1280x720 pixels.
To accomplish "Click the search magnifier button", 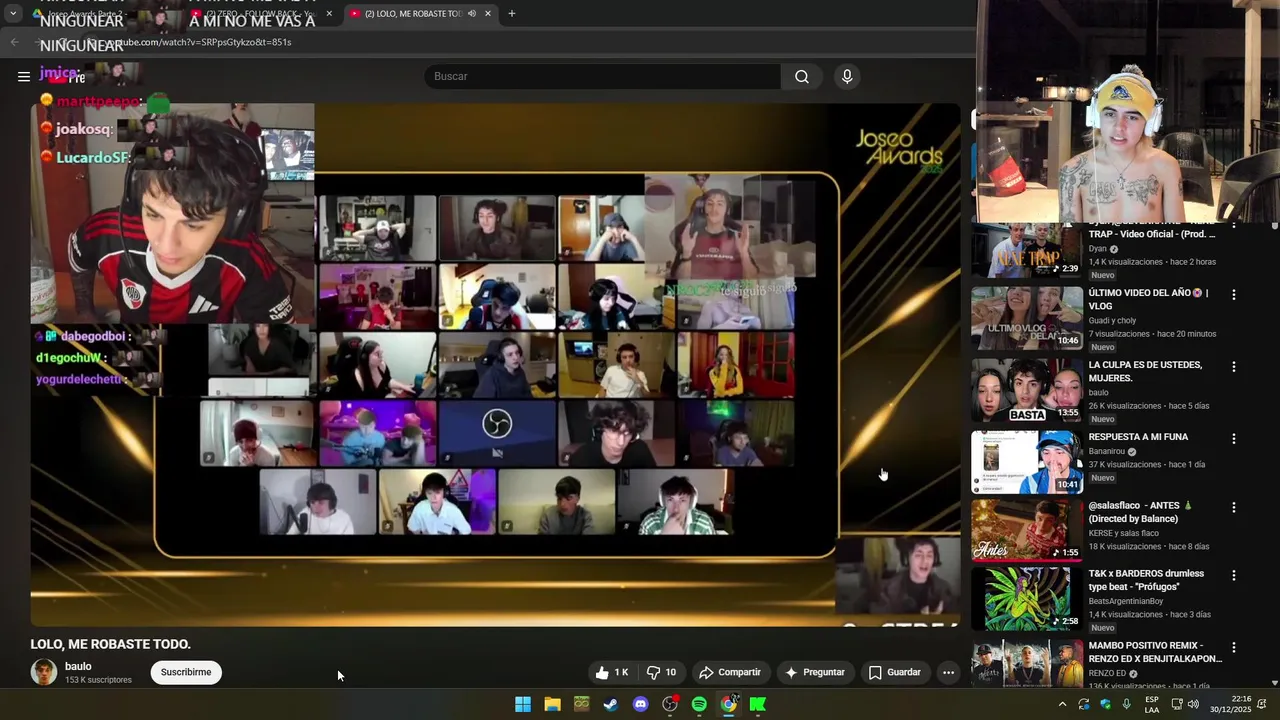I will click(802, 77).
